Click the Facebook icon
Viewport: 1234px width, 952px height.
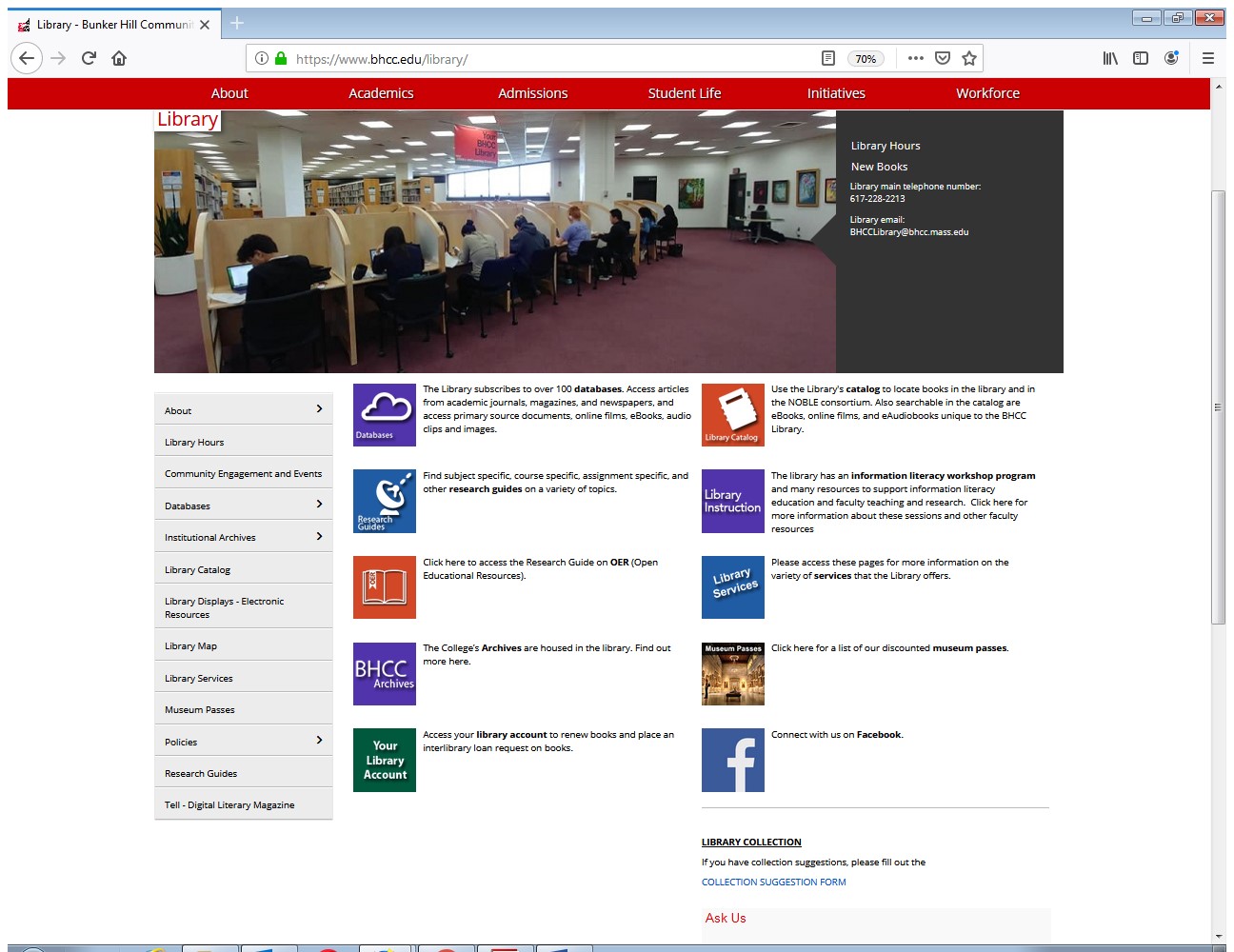pos(732,760)
